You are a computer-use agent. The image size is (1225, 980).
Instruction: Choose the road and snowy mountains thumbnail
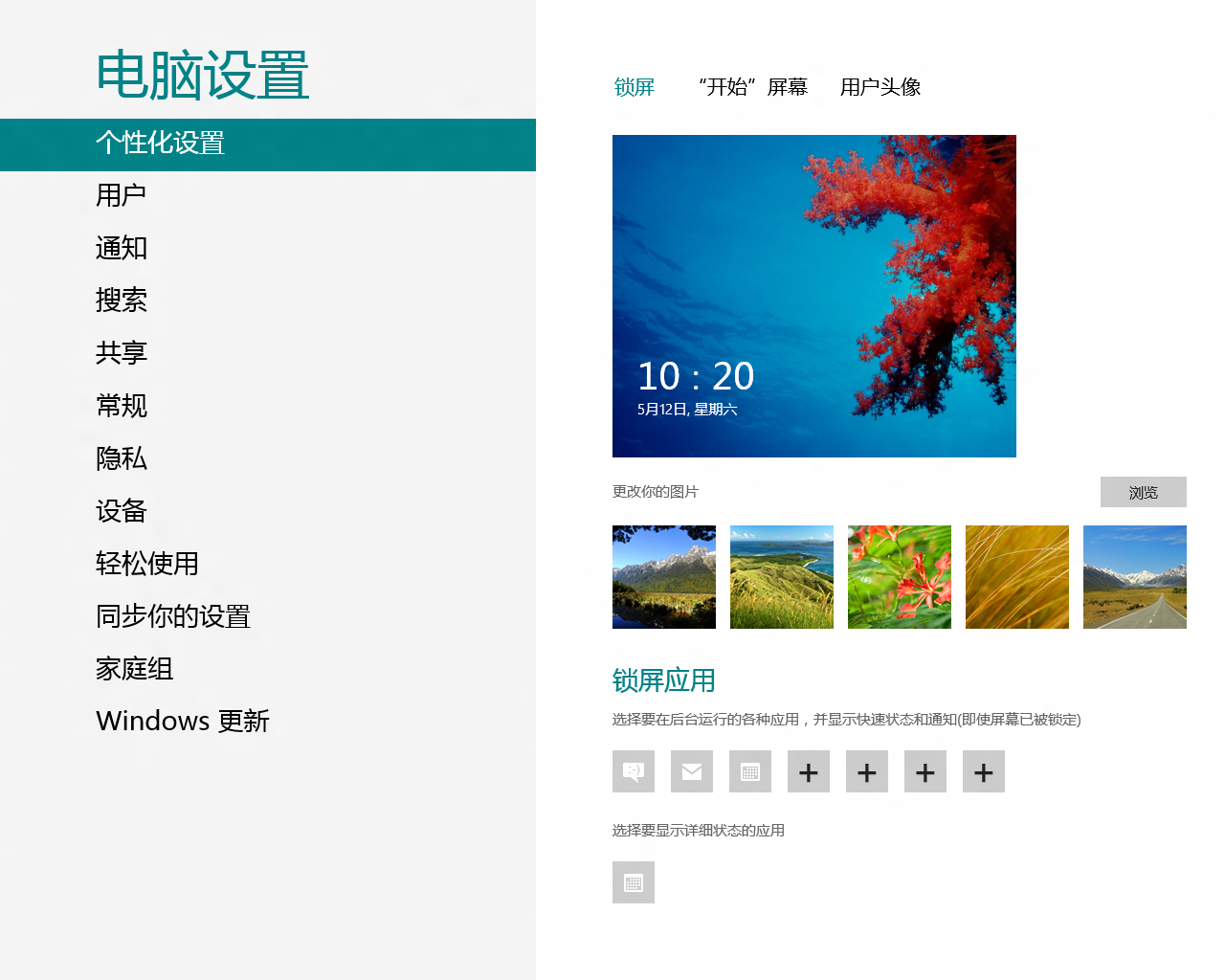[1135, 577]
